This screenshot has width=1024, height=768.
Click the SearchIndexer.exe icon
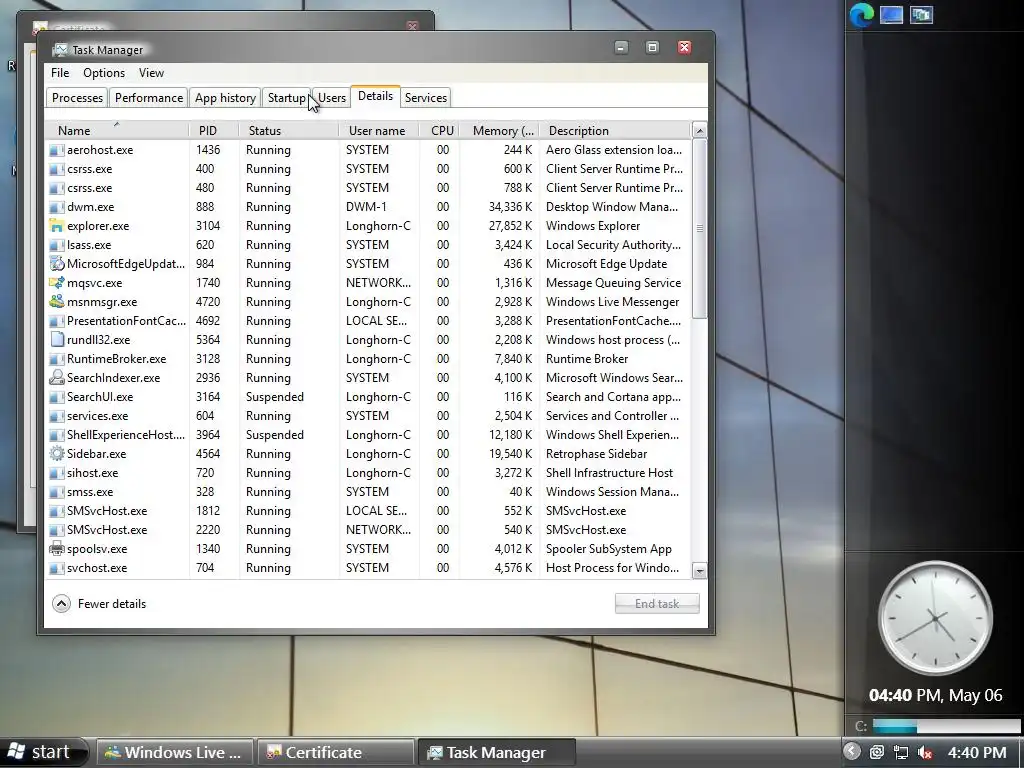click(57, 377)
